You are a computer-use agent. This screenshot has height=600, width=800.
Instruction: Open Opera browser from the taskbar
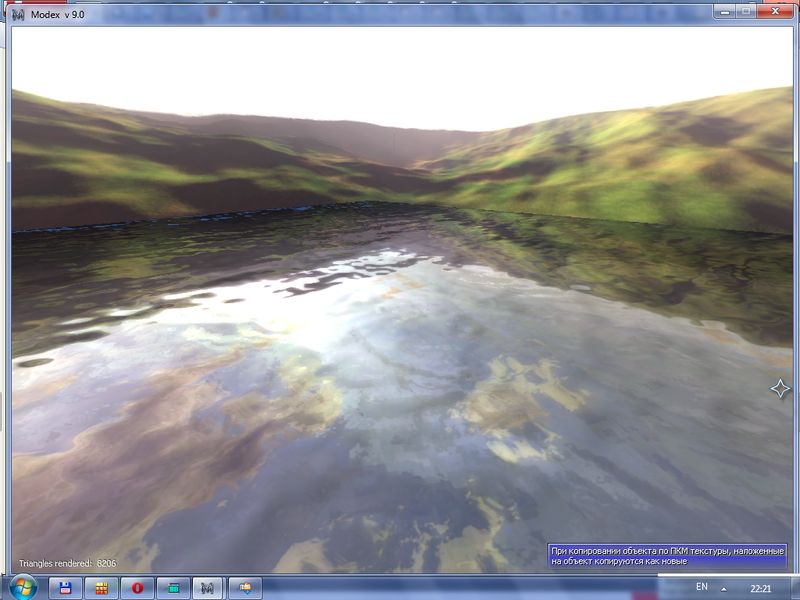coord(137,588)
